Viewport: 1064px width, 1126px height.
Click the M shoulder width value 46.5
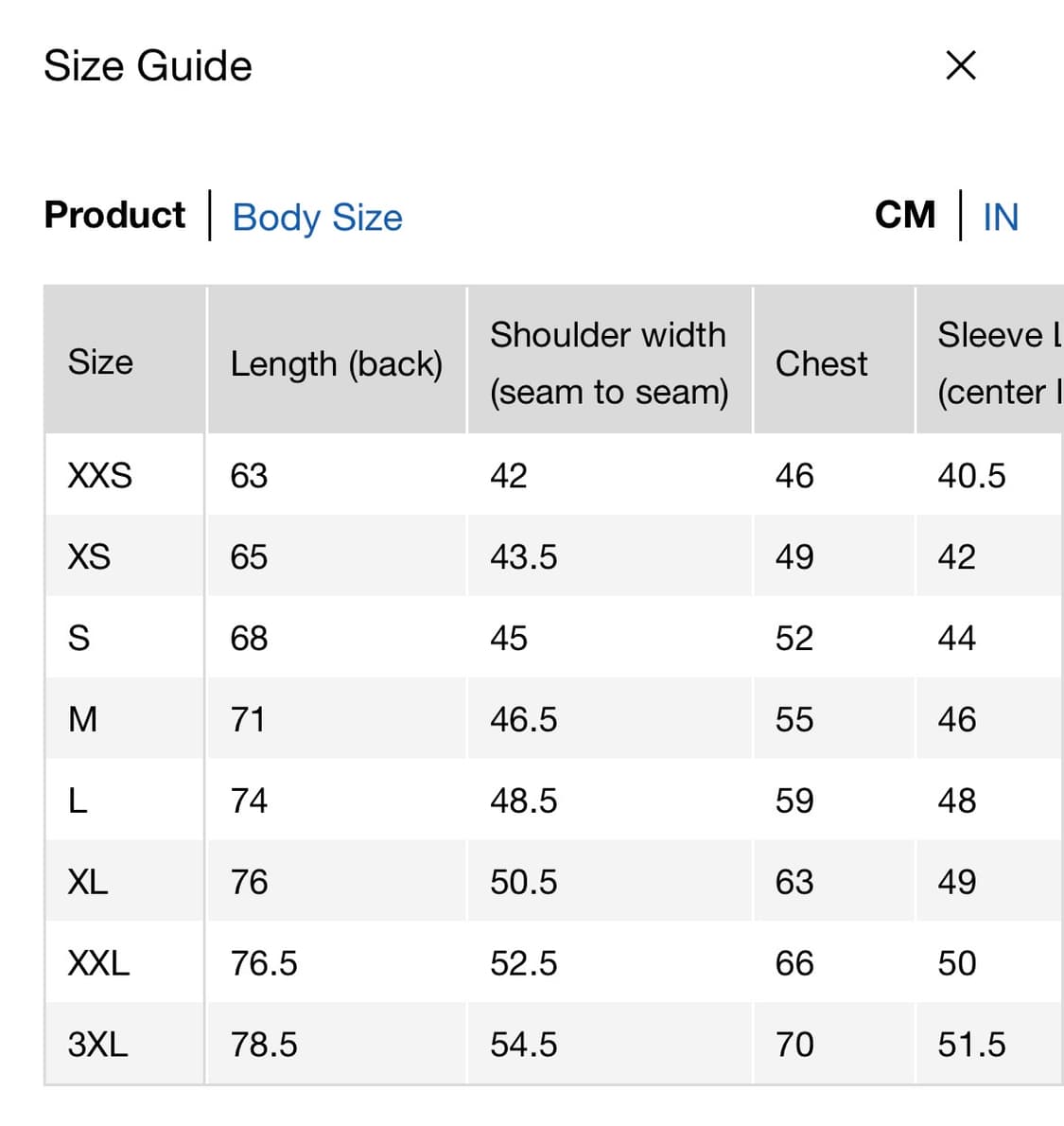click(x=523, y=719)
